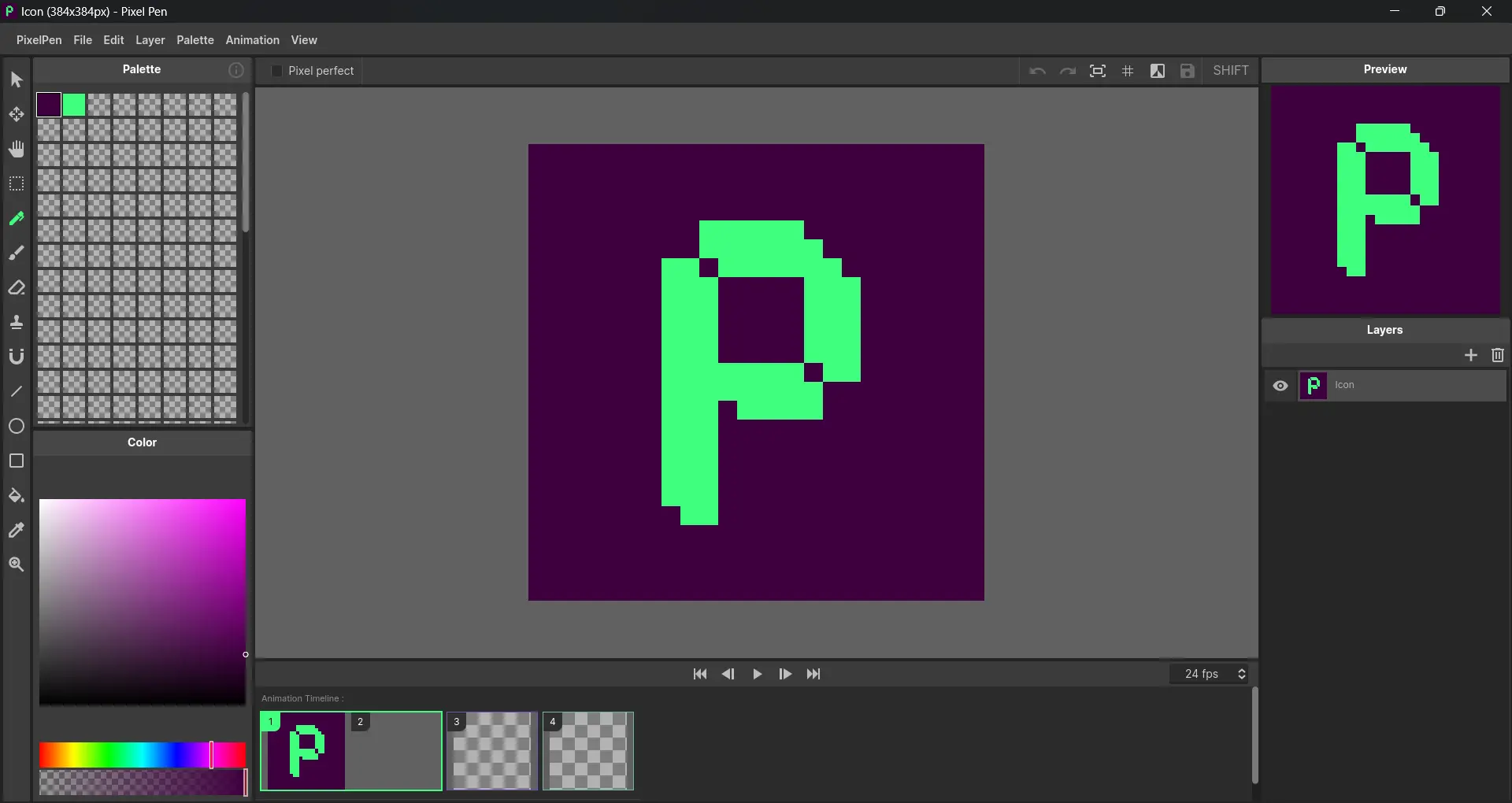Image resolution: width=1512 pixels, height=803 pixels.
Task: Select the Rectangle shape tool
Action: tap(17, 461)
